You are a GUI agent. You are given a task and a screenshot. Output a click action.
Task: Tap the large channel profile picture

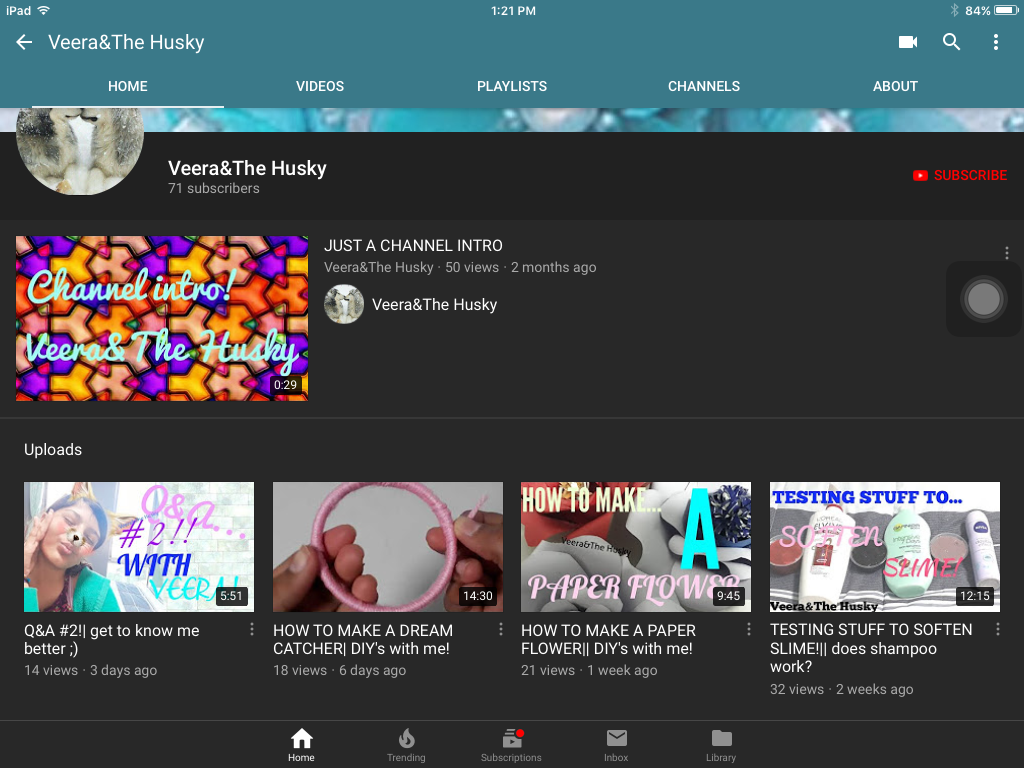point(80,152)
